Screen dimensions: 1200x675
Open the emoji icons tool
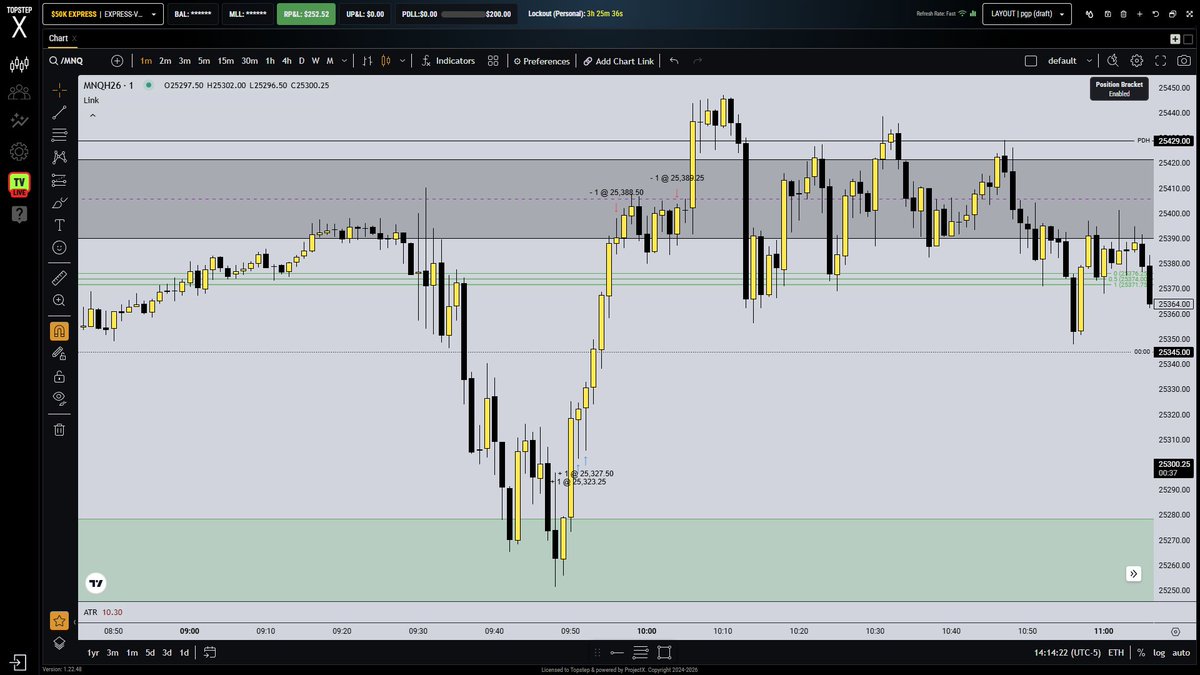click(x=59, y=247)
